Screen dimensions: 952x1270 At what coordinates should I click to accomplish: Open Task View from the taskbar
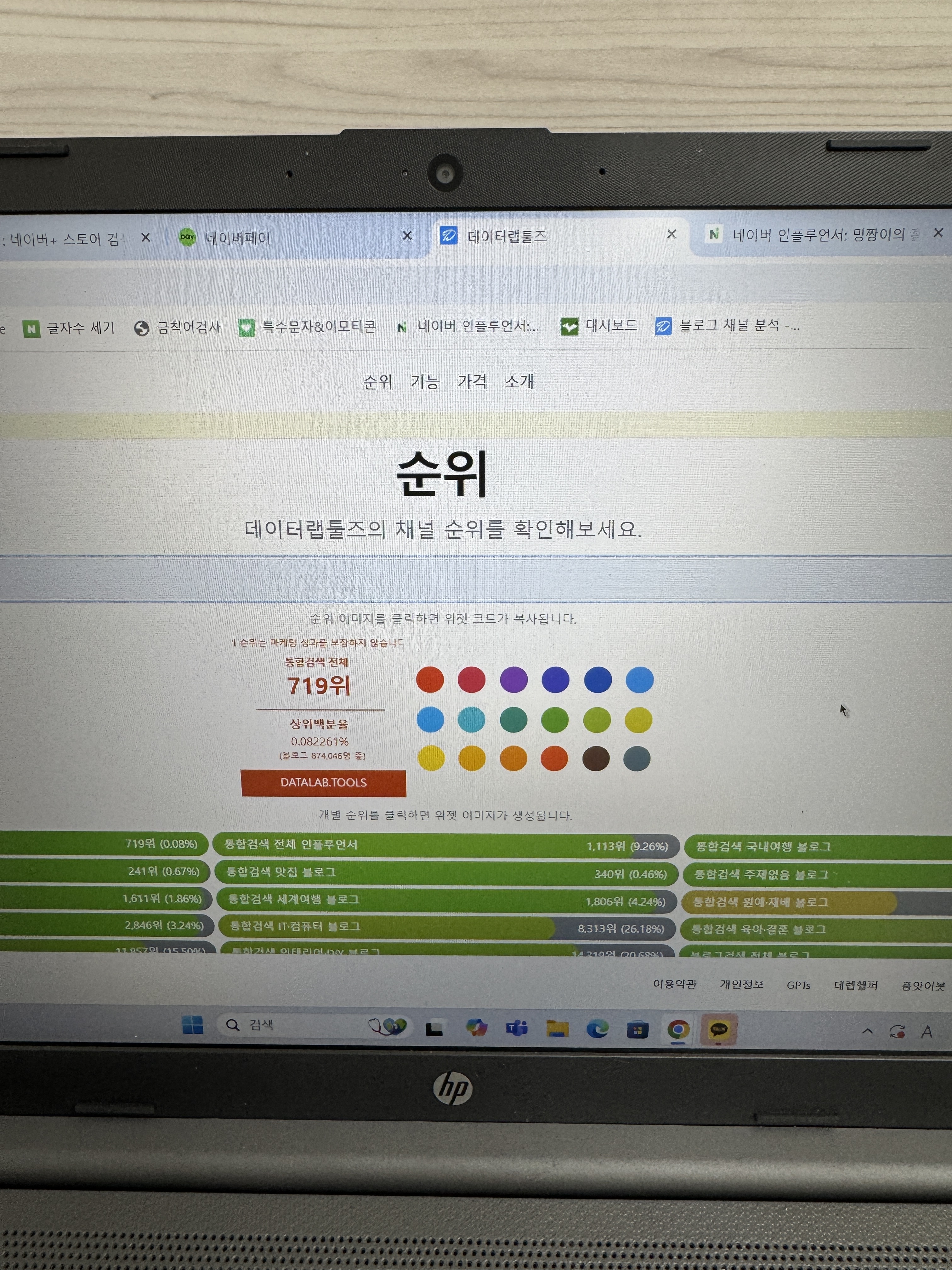tap(434, 1028)
